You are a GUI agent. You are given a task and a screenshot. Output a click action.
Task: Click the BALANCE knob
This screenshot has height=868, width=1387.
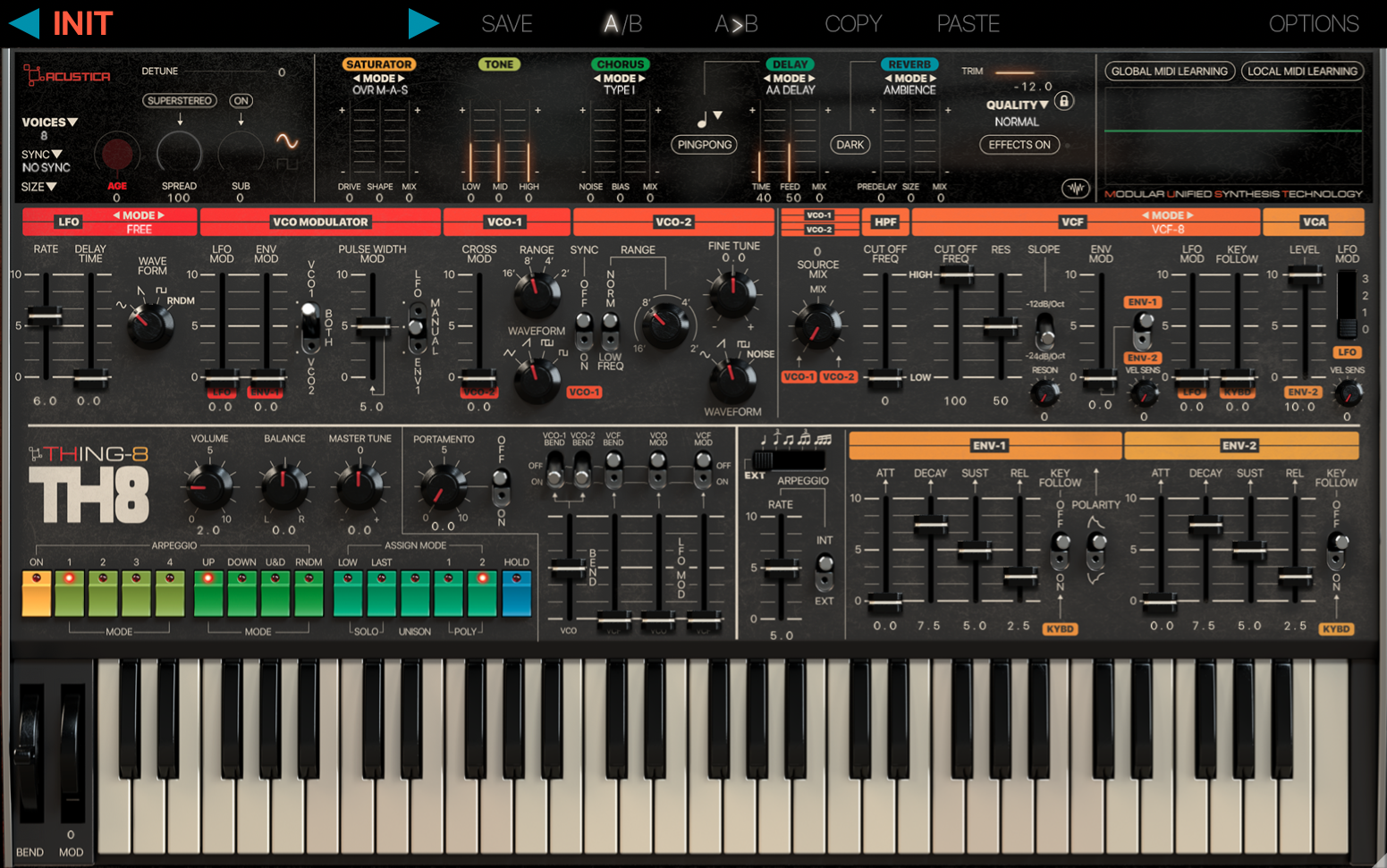[x=283, y=485]
